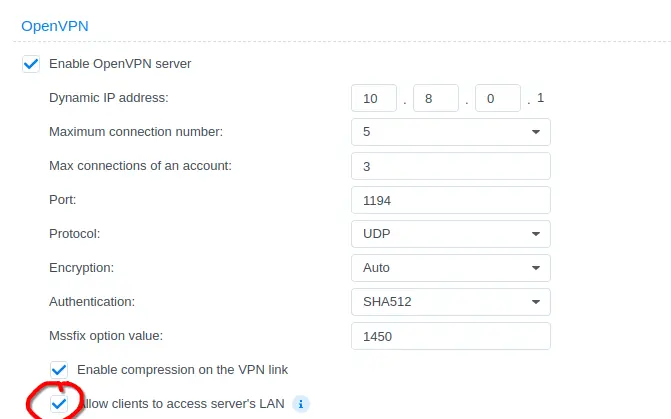Toggle Allow clients to access server's LAN
This screenshot has width=671, height=419.
point(59,404)
